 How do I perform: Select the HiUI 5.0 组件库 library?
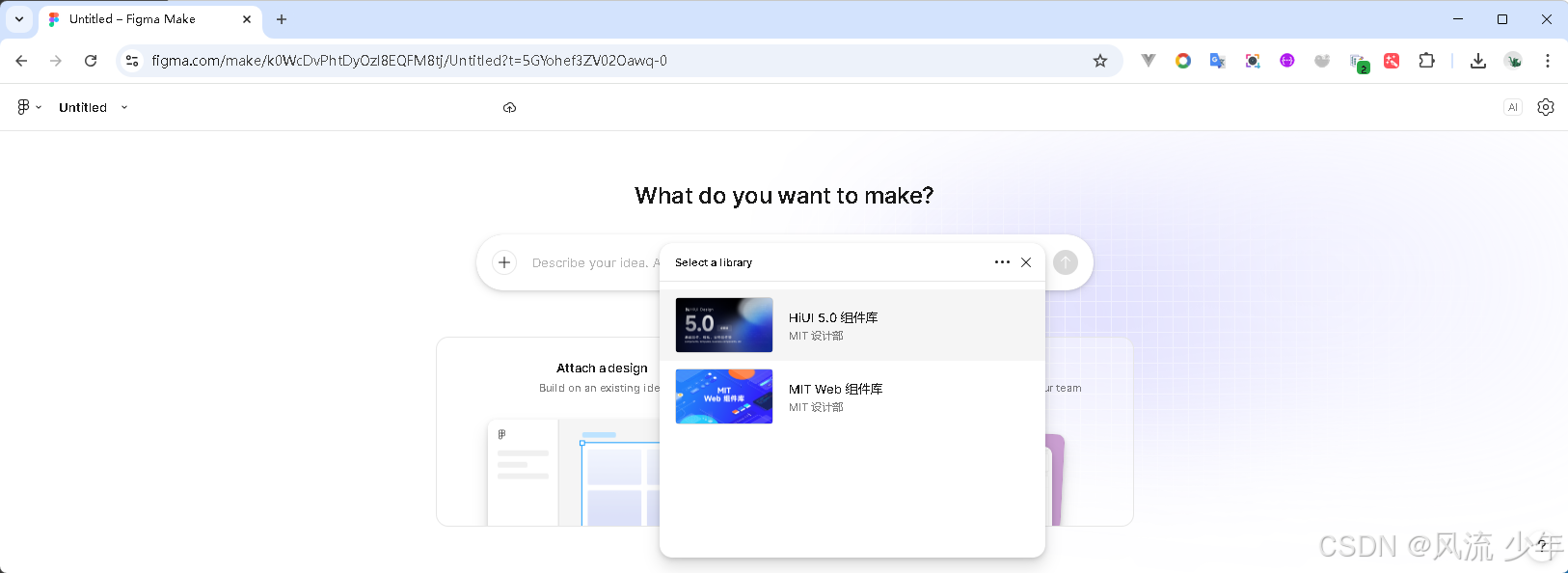coord(852,325)
